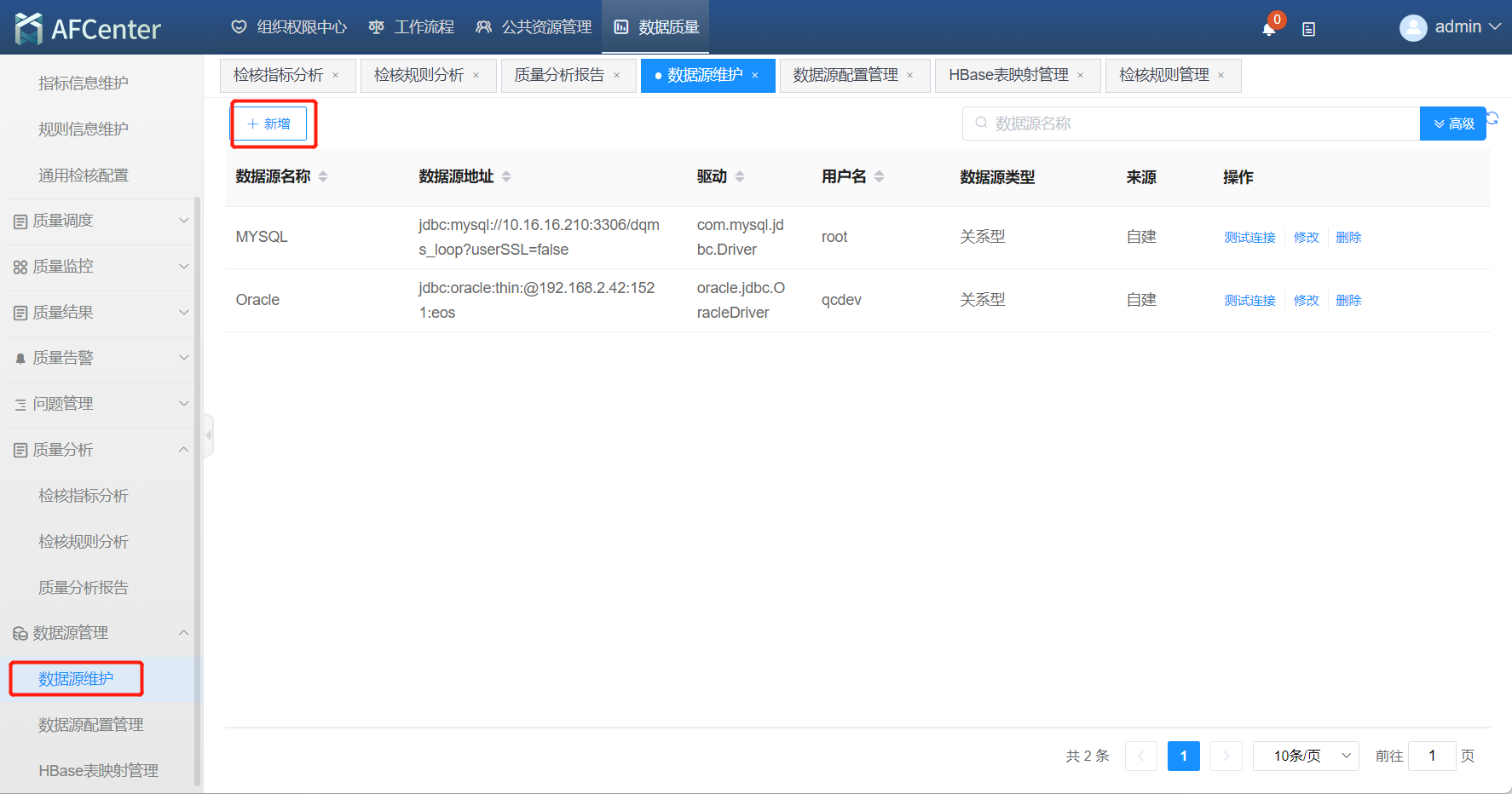Collapse sidebar using the left edge handle
This screenshot has height=794, width=1512.
tap(208, 435)
